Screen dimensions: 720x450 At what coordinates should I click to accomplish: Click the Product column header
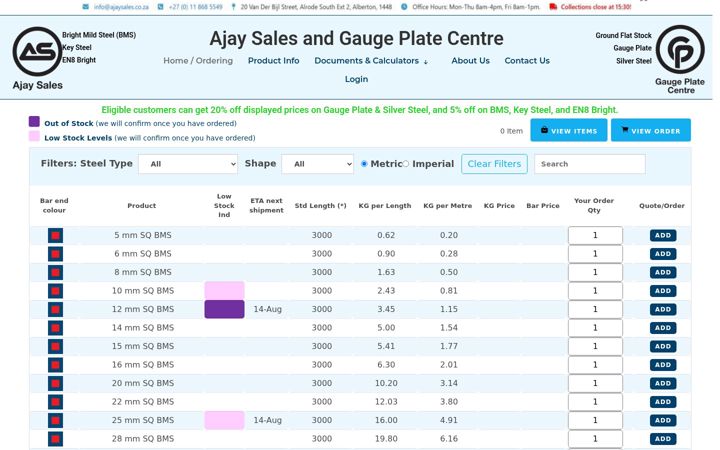141,206
